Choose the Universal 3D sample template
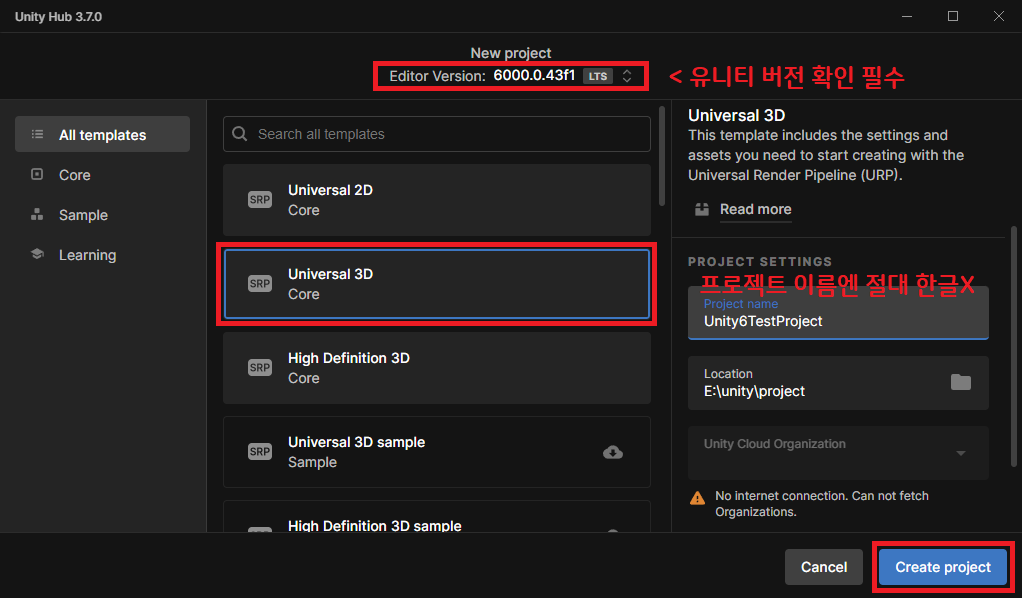The height and width of the screenshot is (598, 1022). click(437, 452)
